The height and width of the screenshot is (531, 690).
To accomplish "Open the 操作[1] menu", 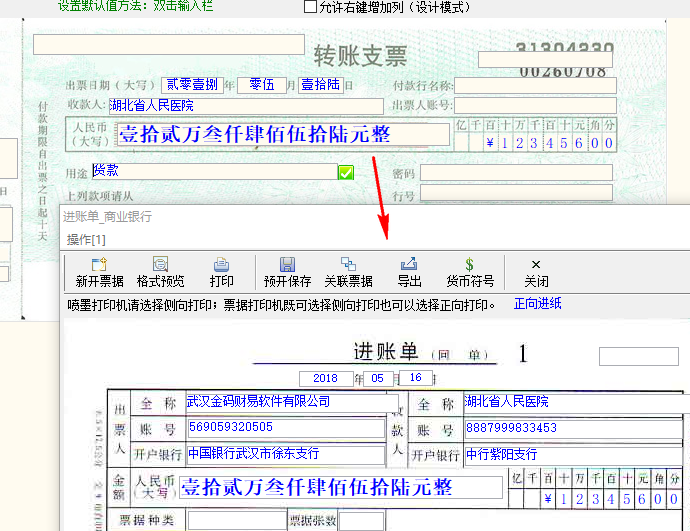I will pos(86,240).
